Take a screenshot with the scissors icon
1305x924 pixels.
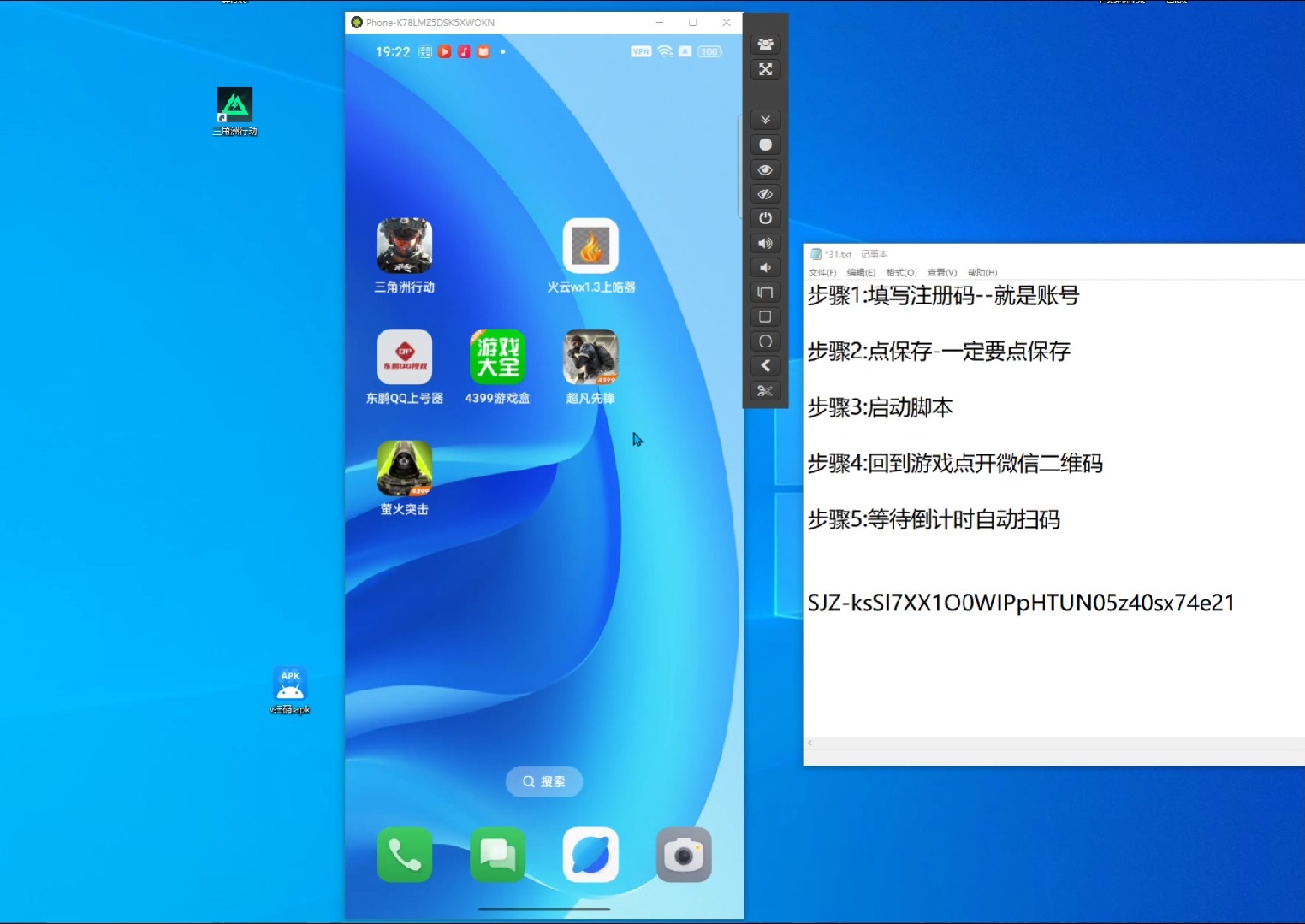coord(765,391)
